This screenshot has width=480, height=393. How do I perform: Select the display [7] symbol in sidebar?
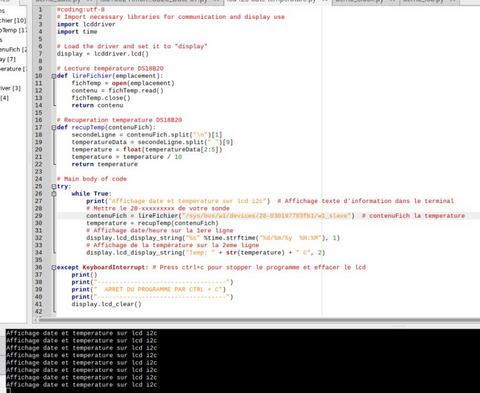pos(8,59)
